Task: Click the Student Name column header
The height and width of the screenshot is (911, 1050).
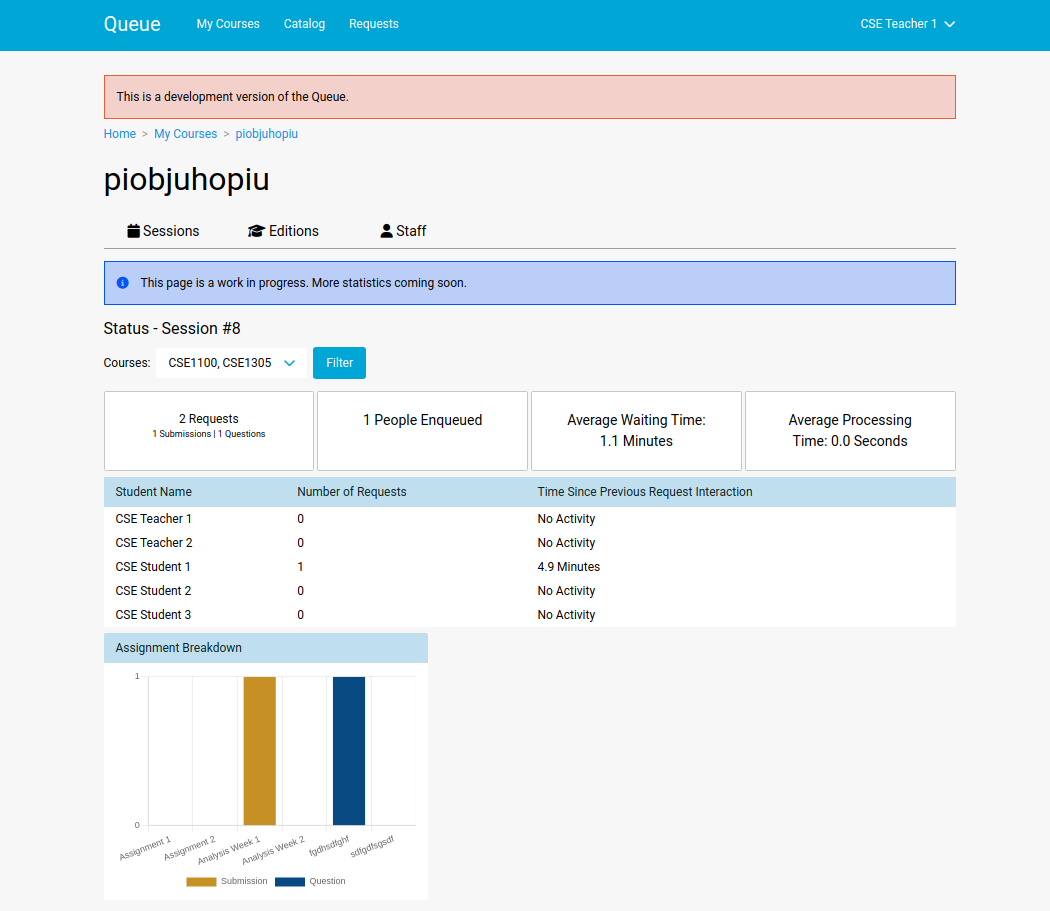Action: pyautogui.click(x=153, y=492)
